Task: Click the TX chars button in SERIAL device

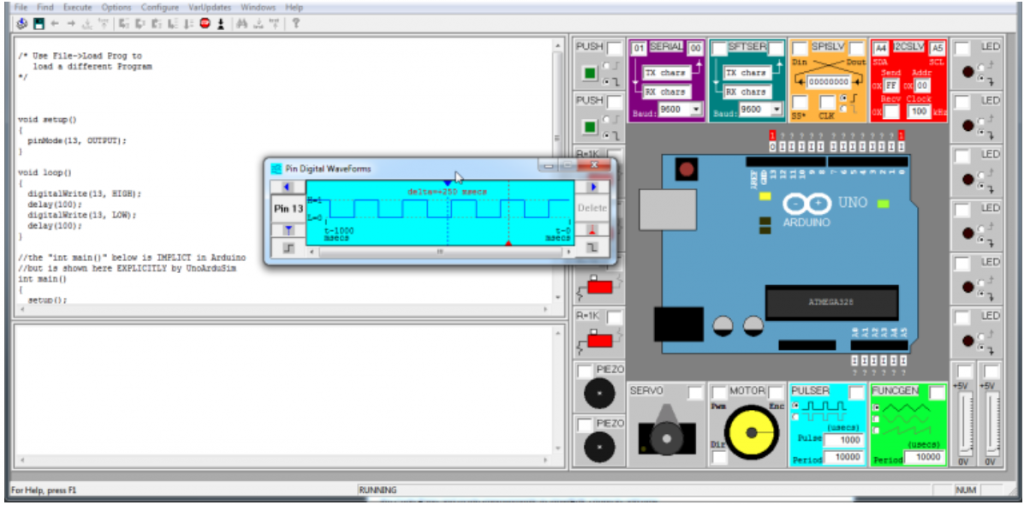Action: pos(665,73)
